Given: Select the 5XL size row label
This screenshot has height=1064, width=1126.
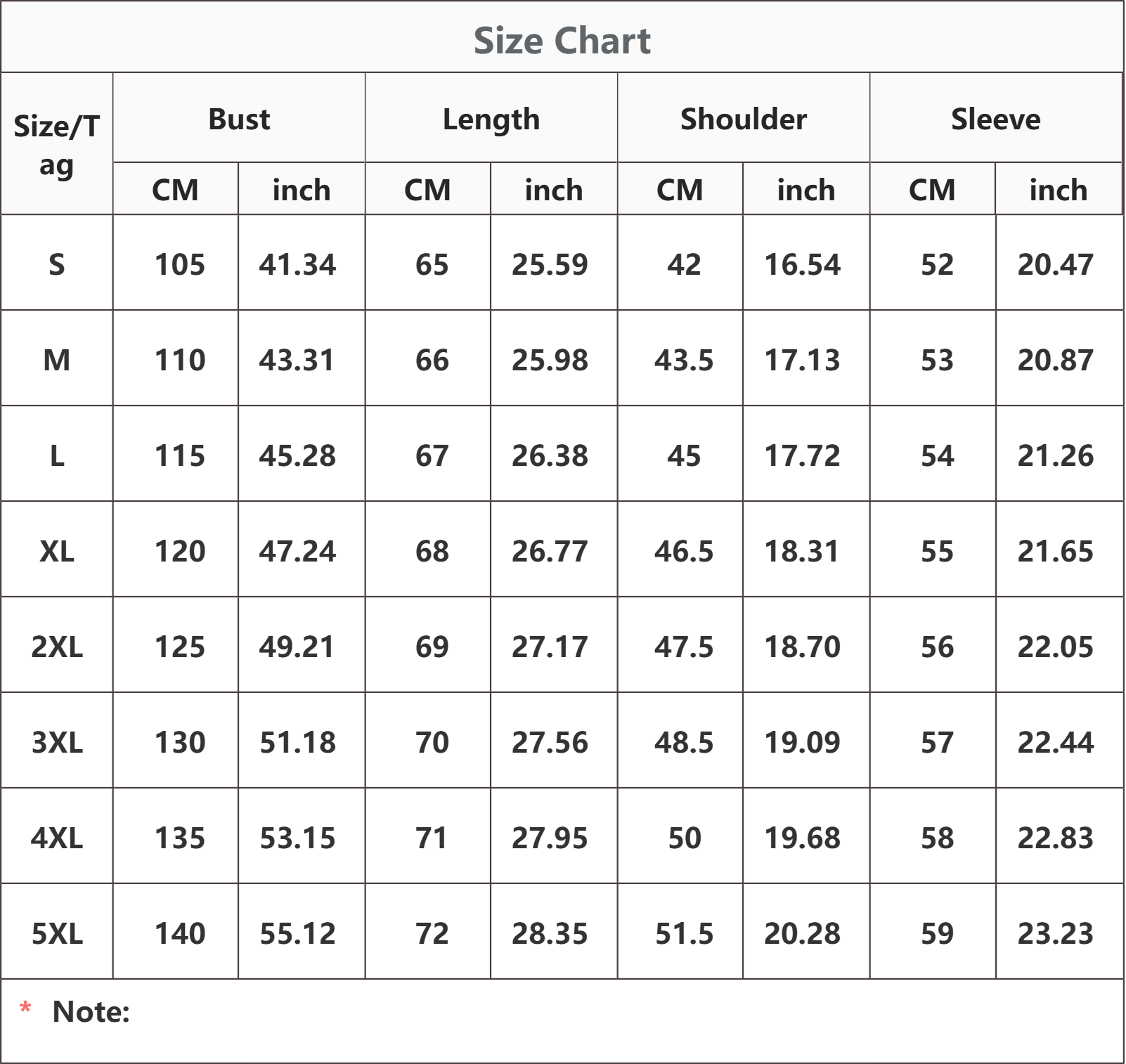Looking at the screenshot, I should [56, 933].
